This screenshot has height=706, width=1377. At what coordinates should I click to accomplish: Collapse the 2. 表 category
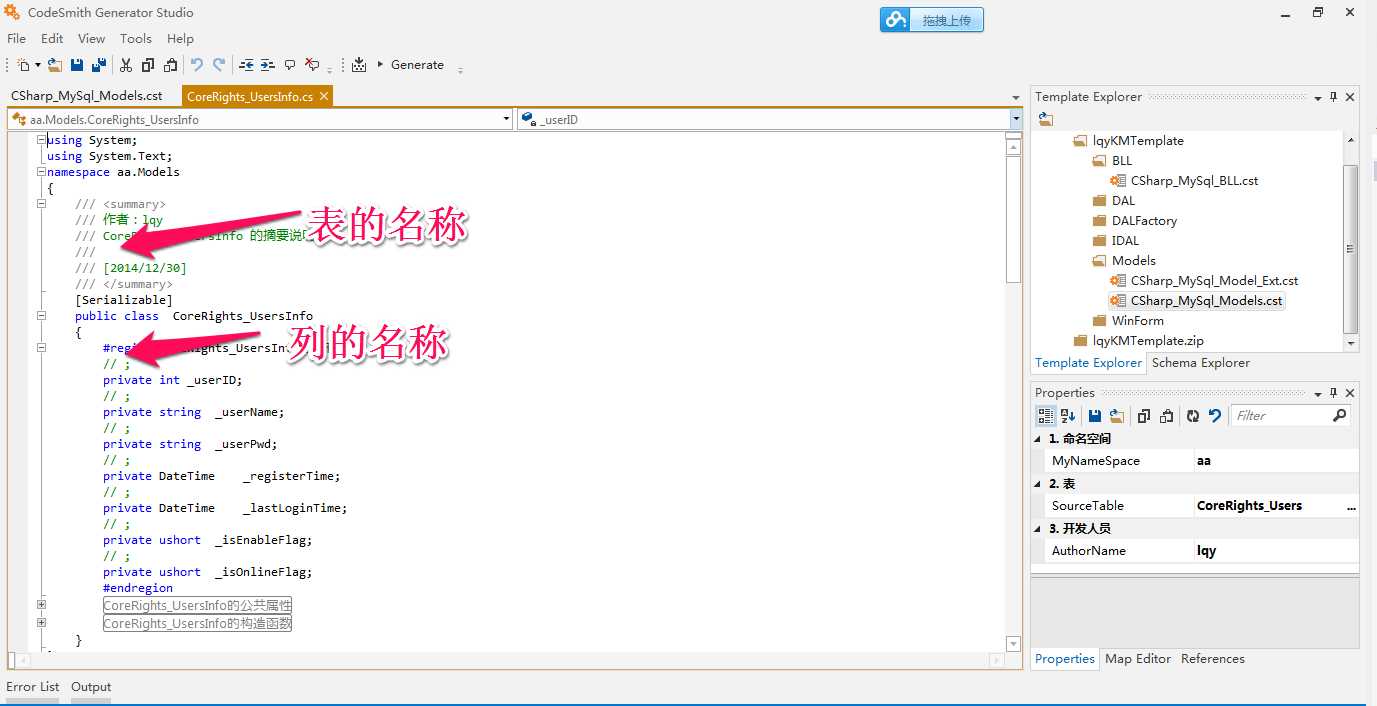(x=1037, y=484)
